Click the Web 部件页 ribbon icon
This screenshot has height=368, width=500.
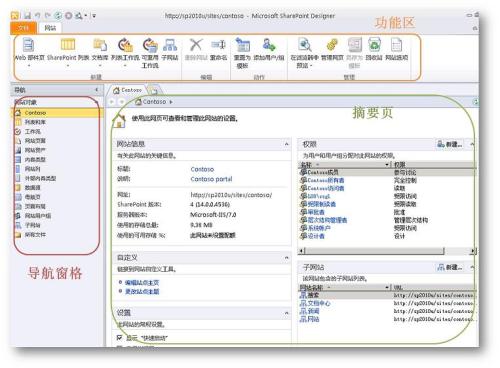[x=29, y=45]
